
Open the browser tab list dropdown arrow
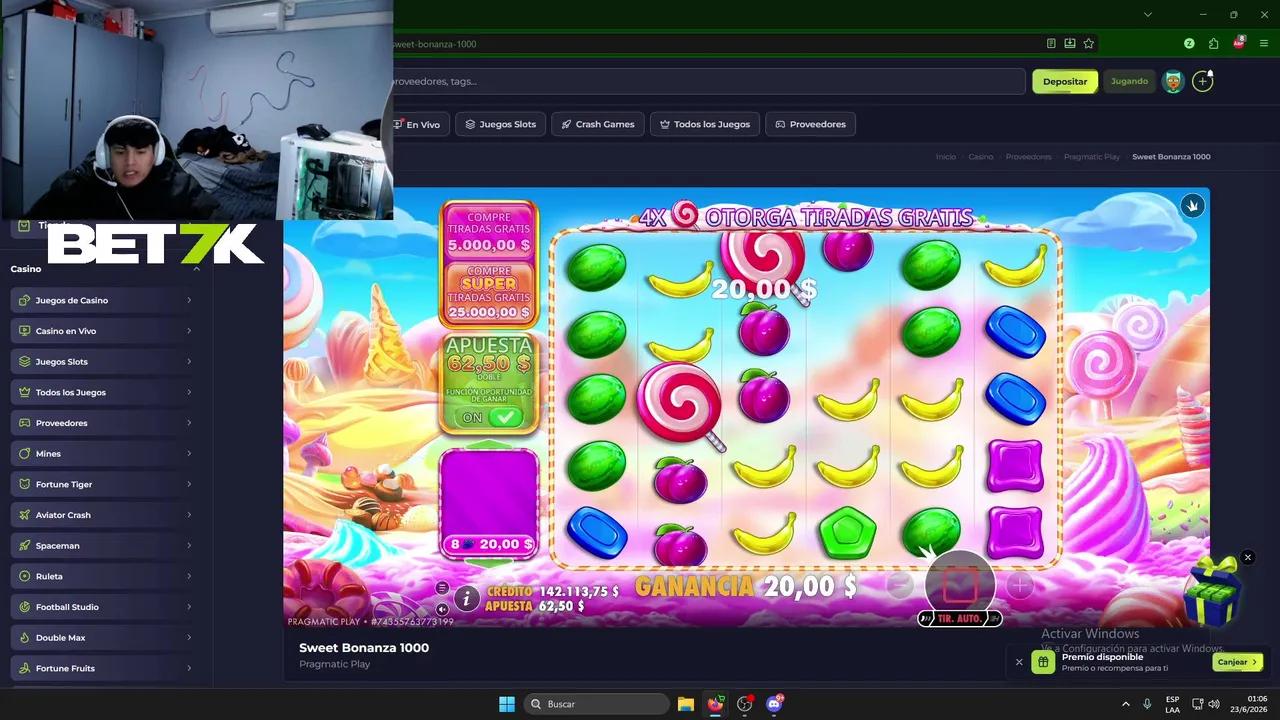click(x=1148, y=14)
